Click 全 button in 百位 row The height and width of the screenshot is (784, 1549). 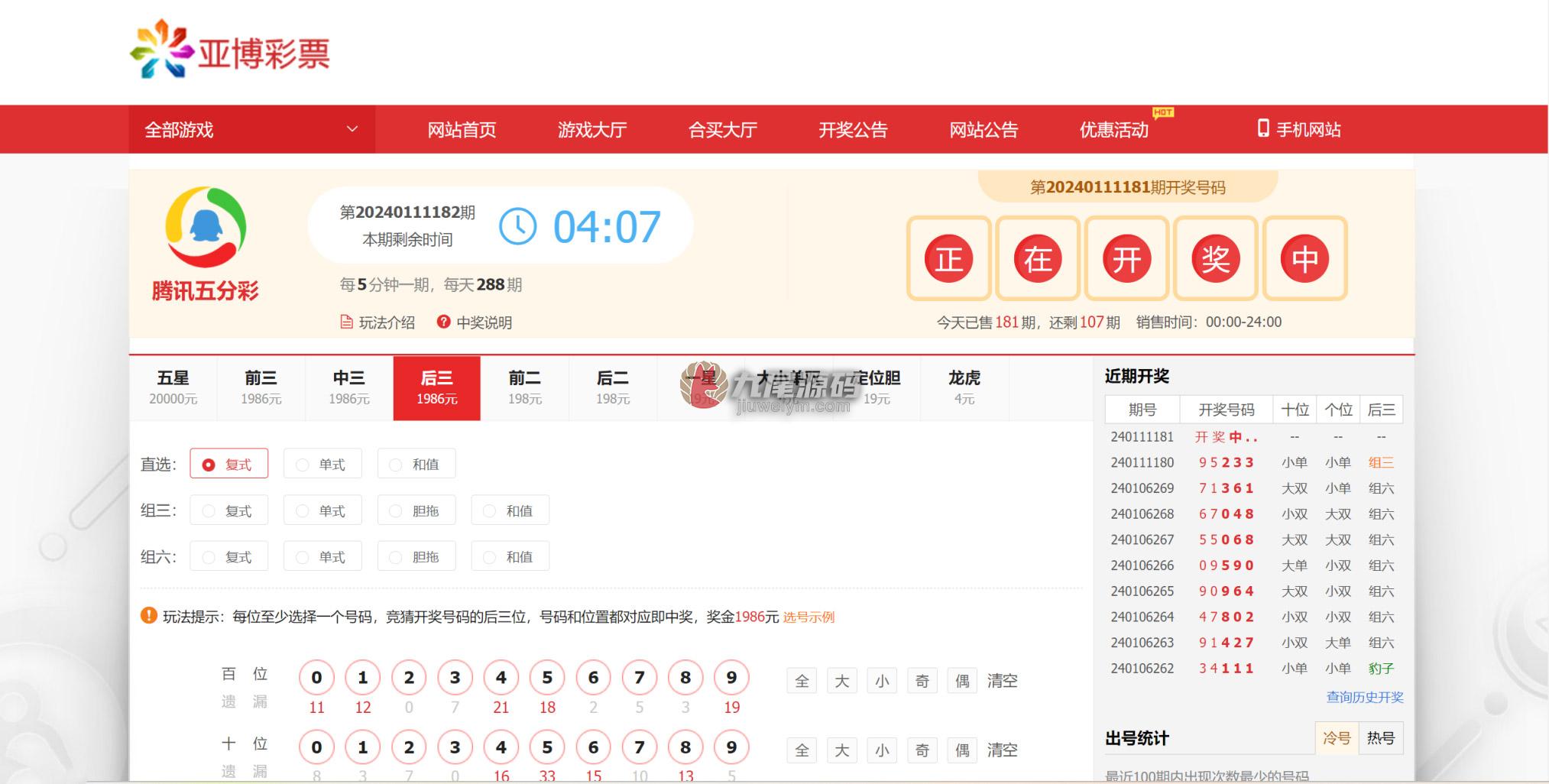coord(802,680)
